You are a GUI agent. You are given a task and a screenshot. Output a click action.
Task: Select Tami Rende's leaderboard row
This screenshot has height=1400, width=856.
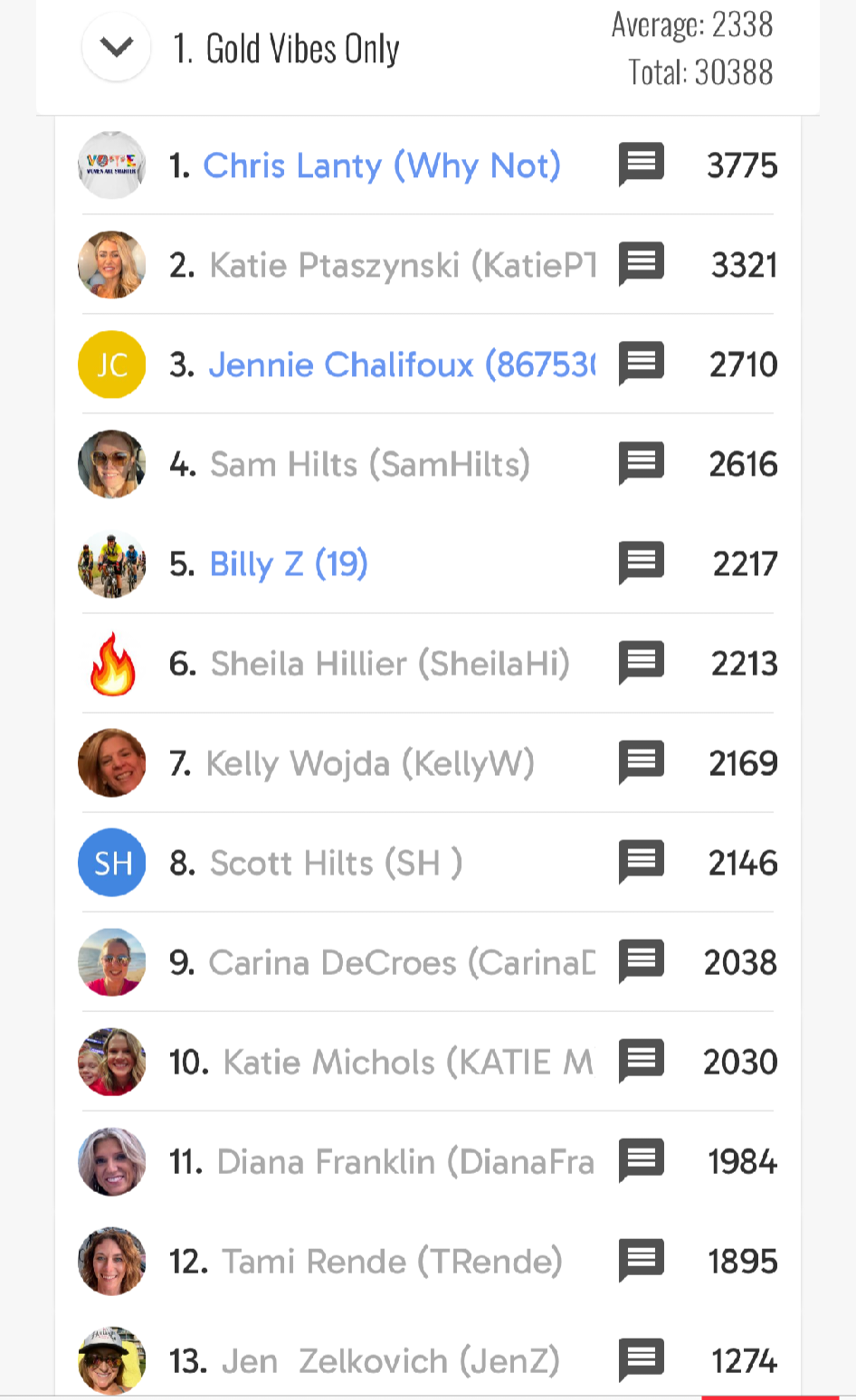[x=392, y=1261]
